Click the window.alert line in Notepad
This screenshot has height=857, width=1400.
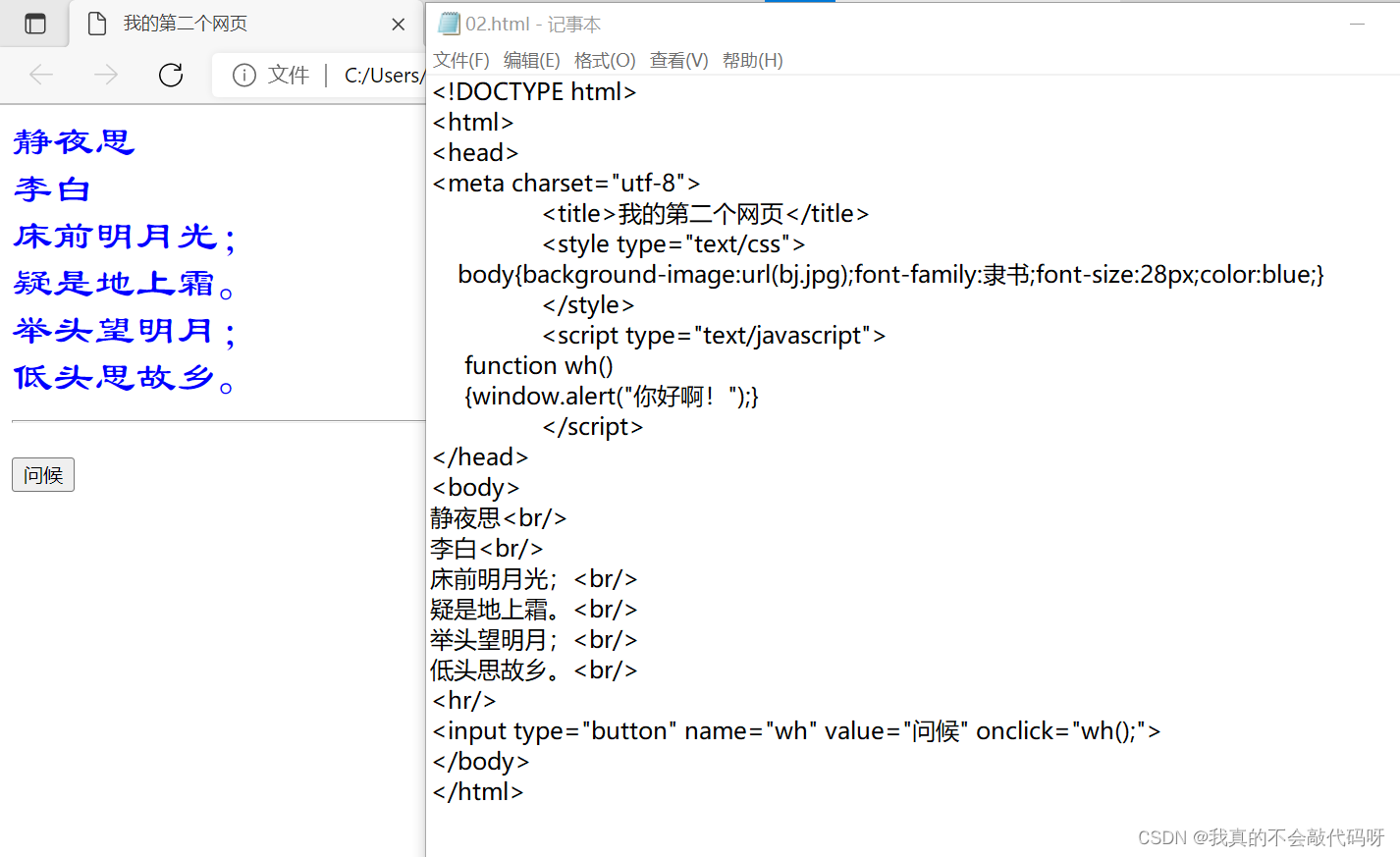coord(612,397)
